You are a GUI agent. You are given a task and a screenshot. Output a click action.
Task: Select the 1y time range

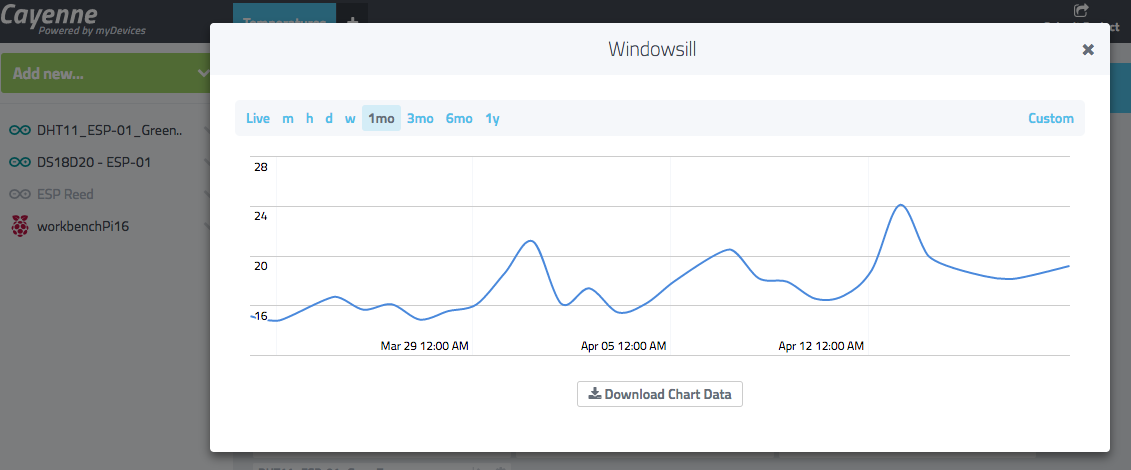click(492, 118)
